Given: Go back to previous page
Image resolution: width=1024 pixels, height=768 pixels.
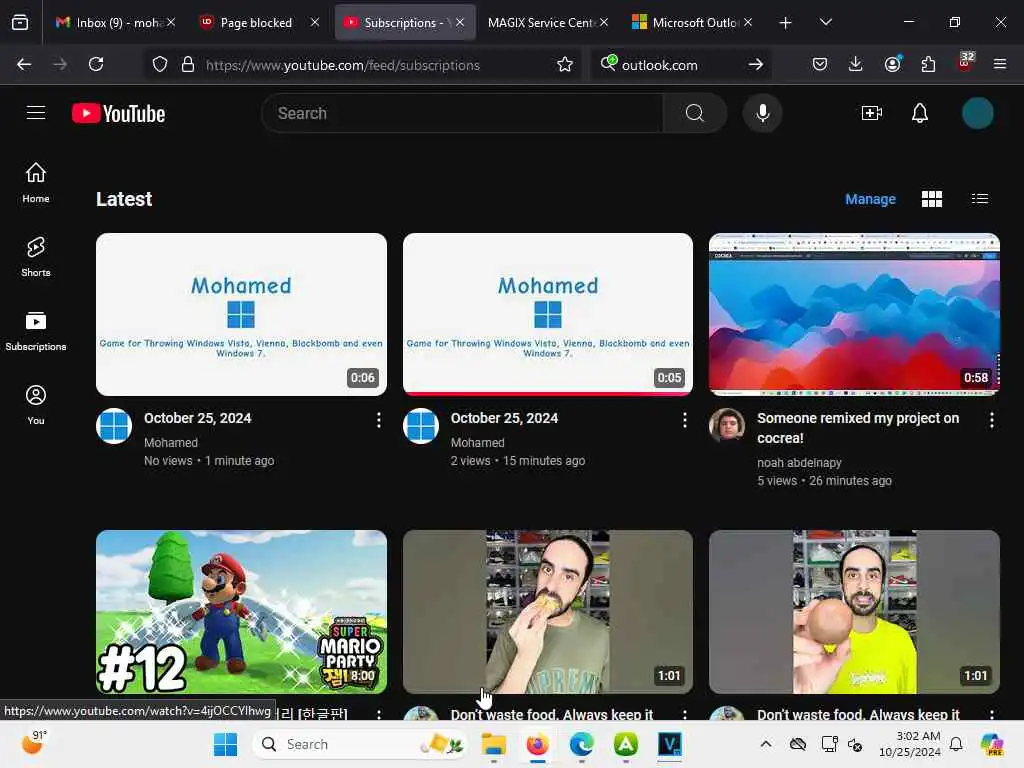Looking at the screenshot, I should pos(24,64).
